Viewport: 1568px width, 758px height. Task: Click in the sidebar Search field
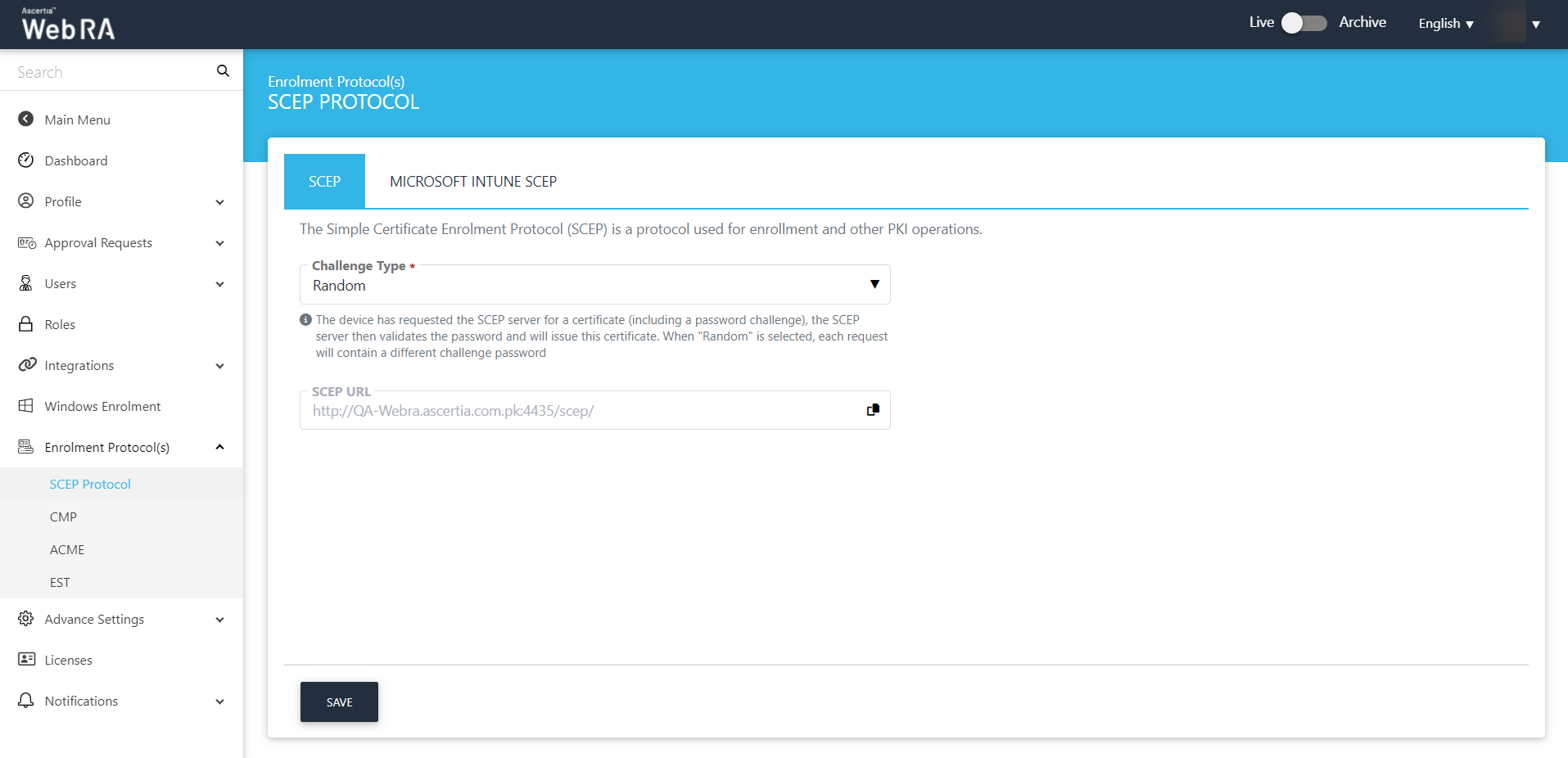tap(111, 72)
